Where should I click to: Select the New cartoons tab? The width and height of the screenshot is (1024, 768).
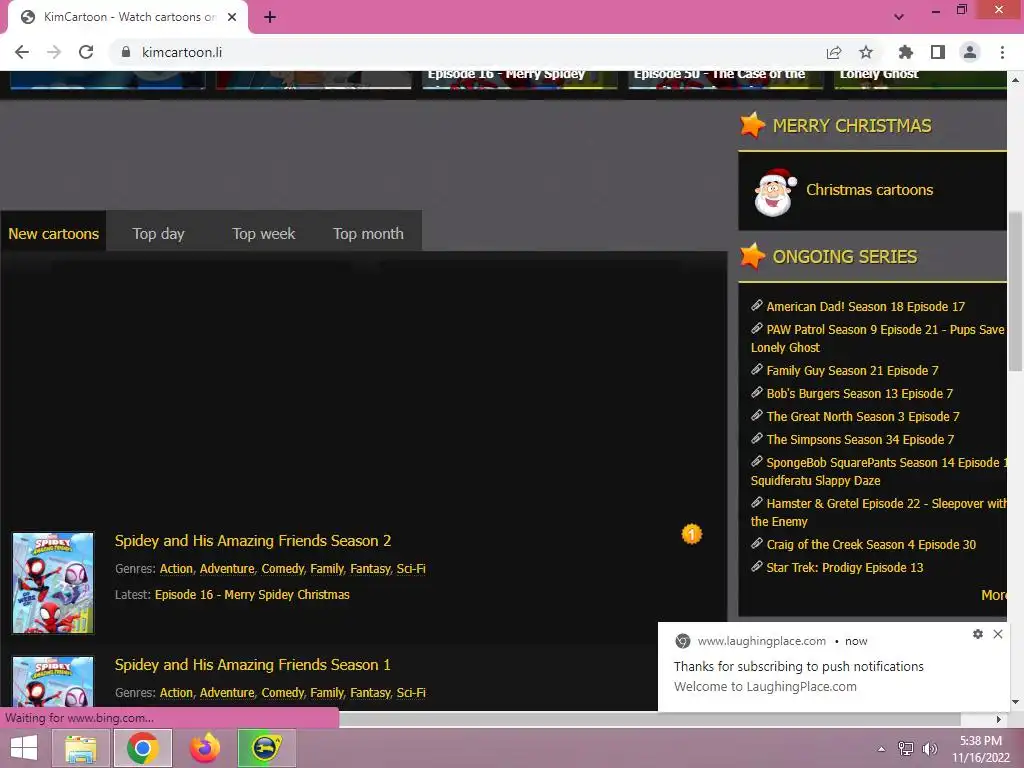pos(54,233)
